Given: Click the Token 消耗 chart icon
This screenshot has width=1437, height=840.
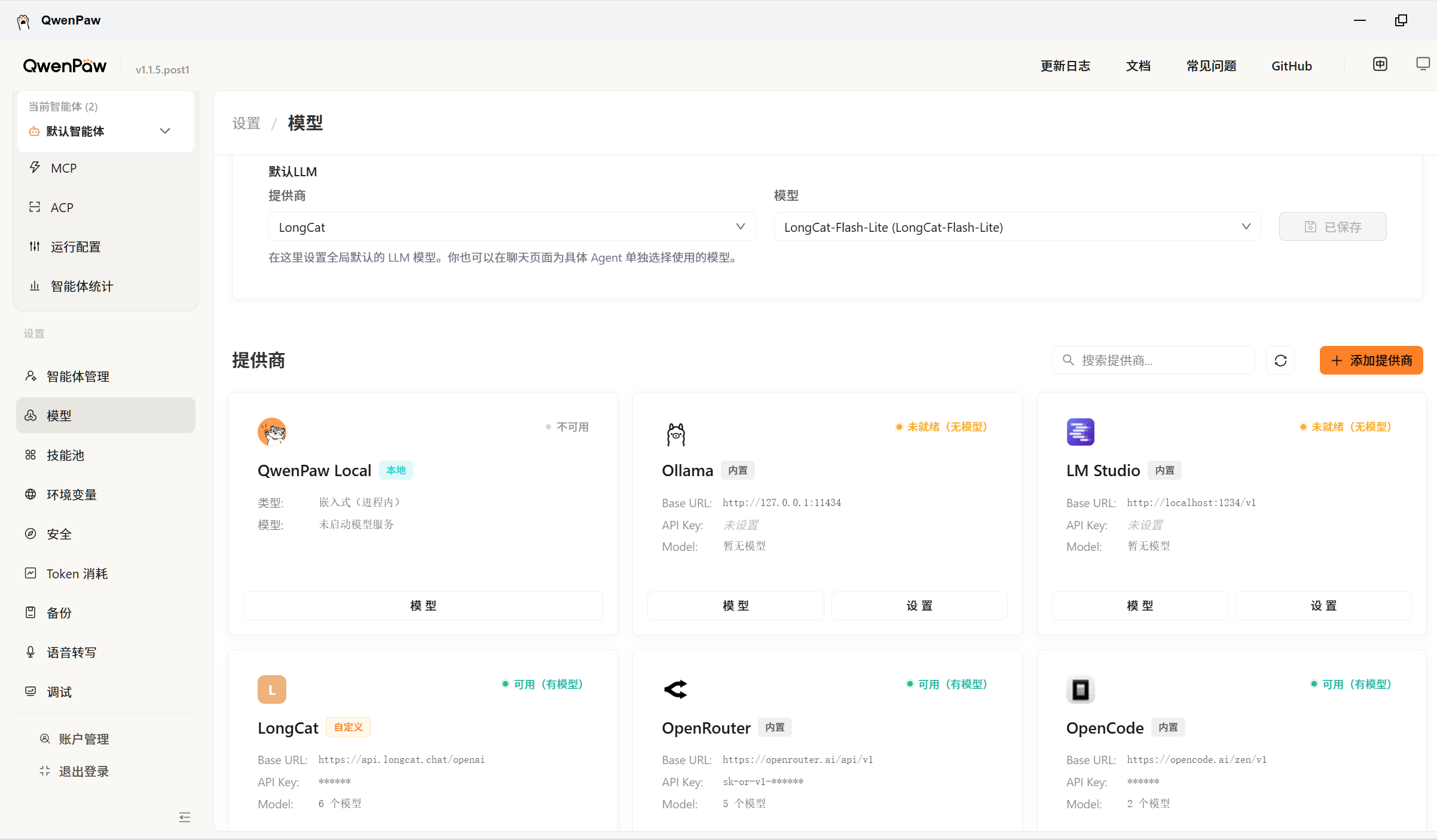Looking at the screenshot, I should tap(30, 573).
